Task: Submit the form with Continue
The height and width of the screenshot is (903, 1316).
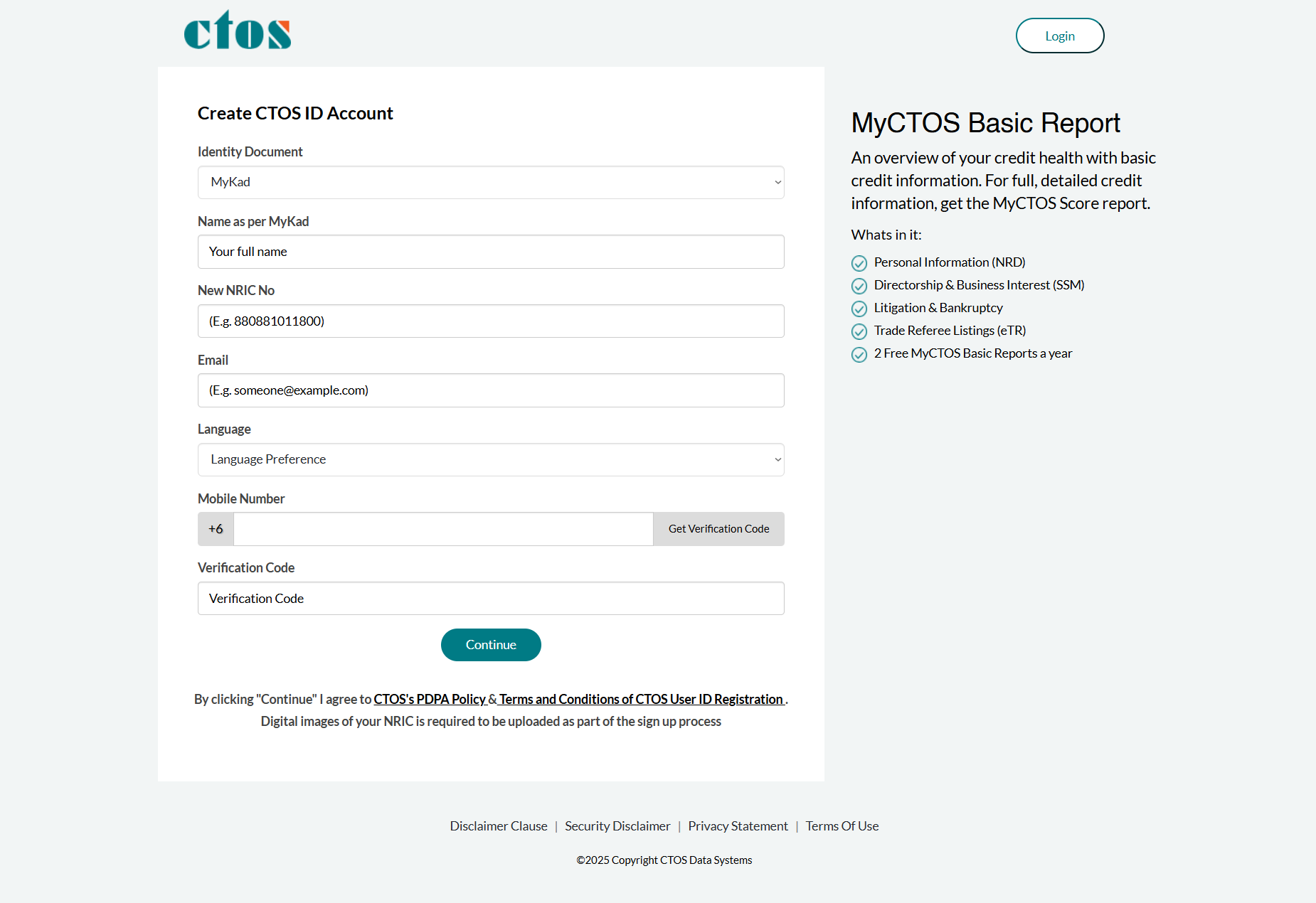Action: pyautogui.click(x=491, y=645)
